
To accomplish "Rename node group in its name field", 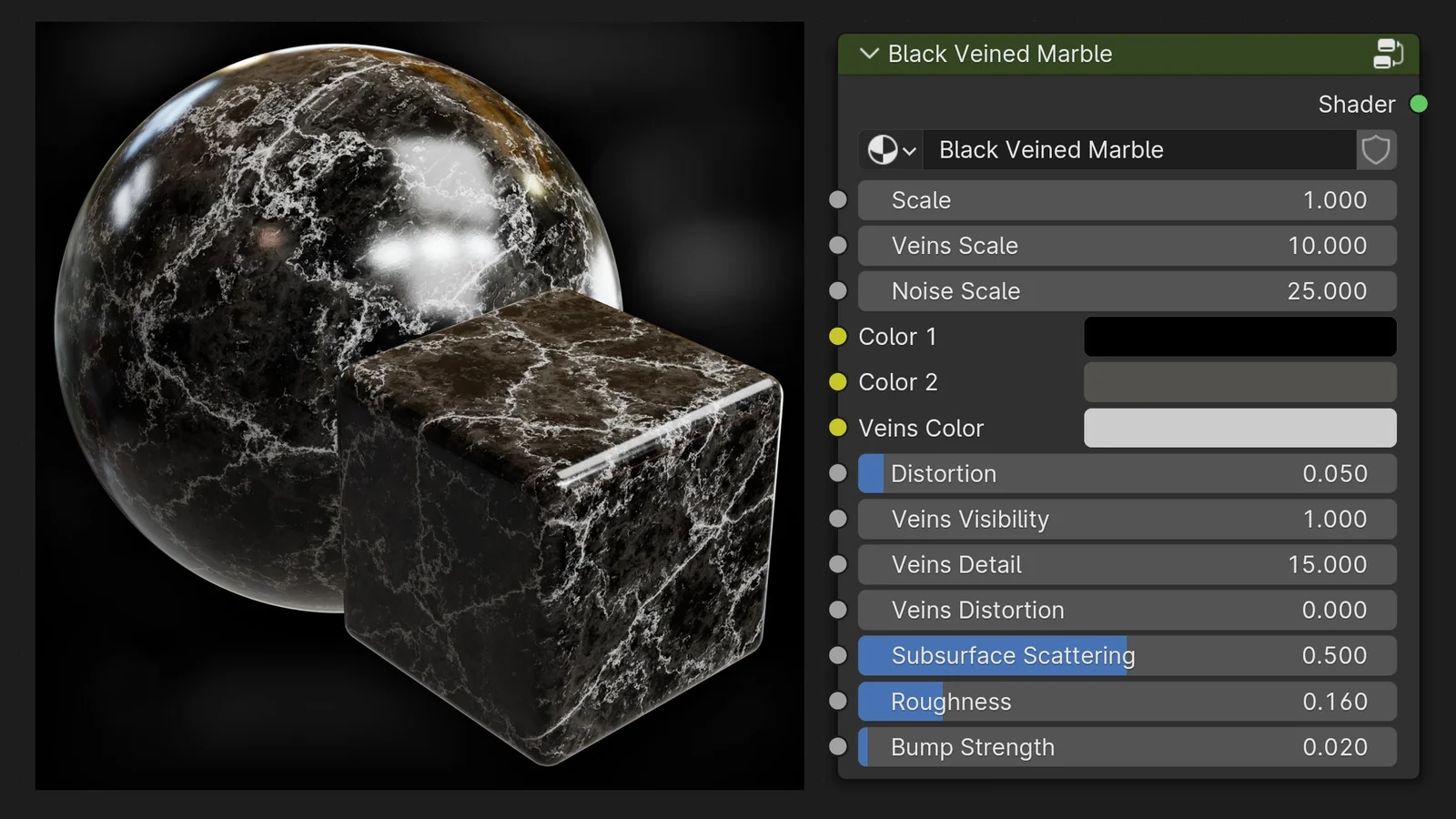I will click(x=1137, y=149).
